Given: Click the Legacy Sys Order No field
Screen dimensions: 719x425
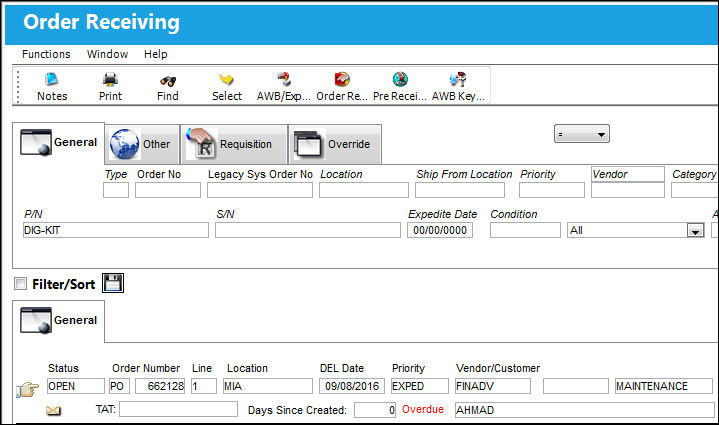Looking at the screenshot, I should [260, 190].
